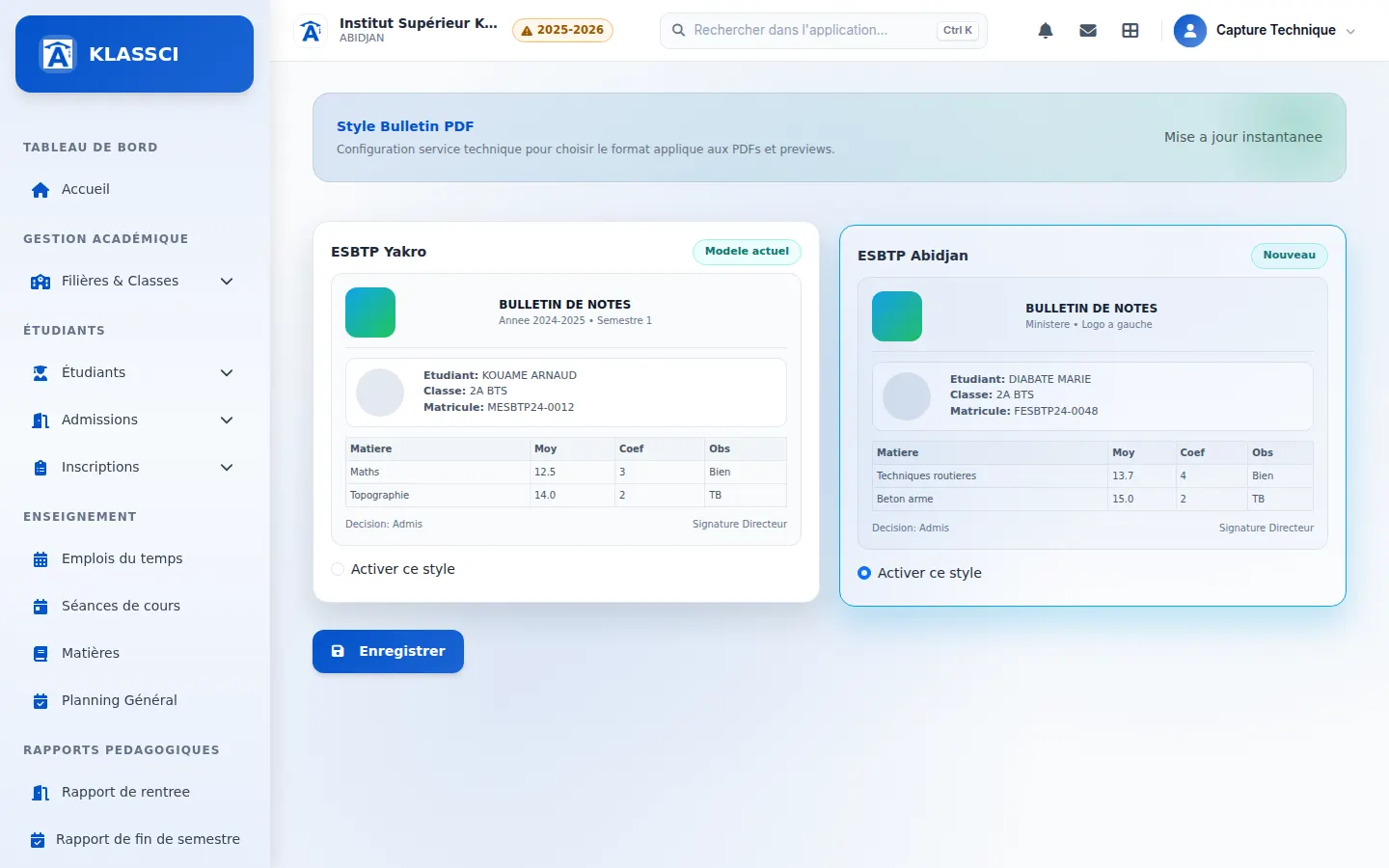Open Rapport de rentree link
Image resolution: width=1389 pixels, height=868 pixels.
coord(134,792)
